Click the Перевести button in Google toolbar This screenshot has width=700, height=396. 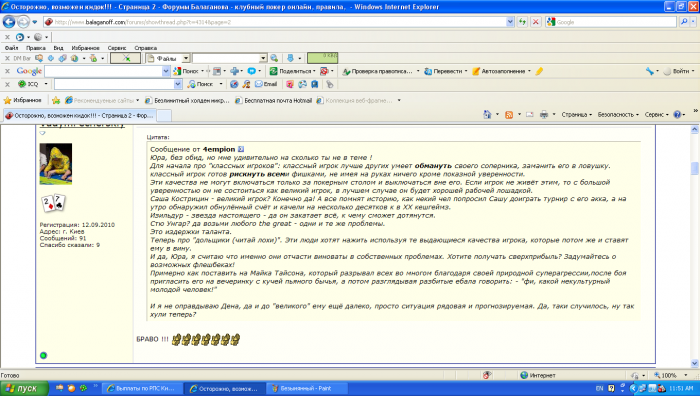[446, 71]
